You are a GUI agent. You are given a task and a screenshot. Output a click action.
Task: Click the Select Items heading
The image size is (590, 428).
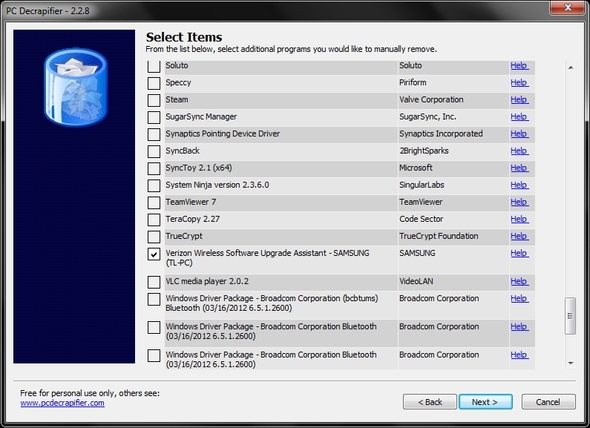(184, 37)
